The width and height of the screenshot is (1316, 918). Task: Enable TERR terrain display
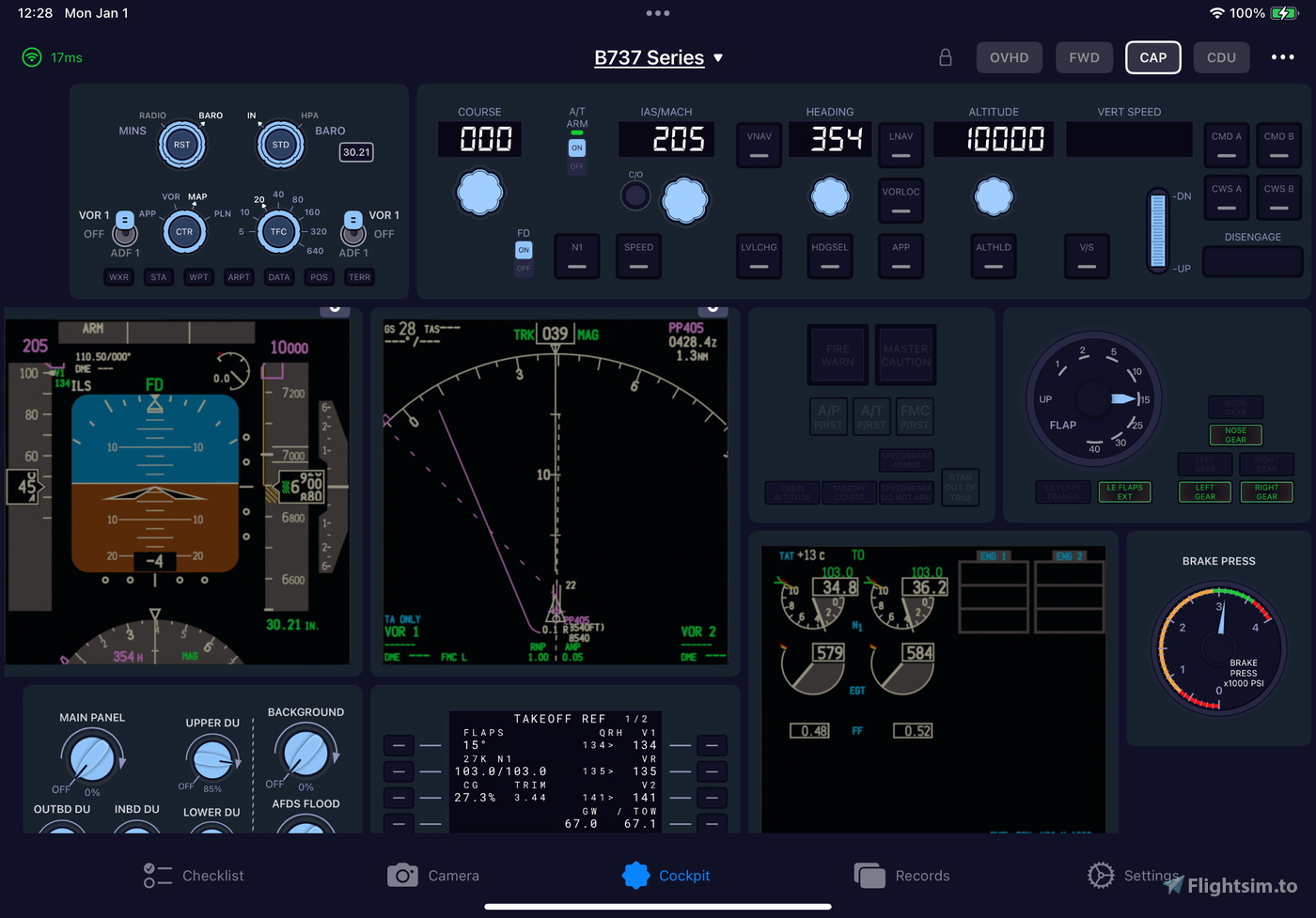point(359,276)
